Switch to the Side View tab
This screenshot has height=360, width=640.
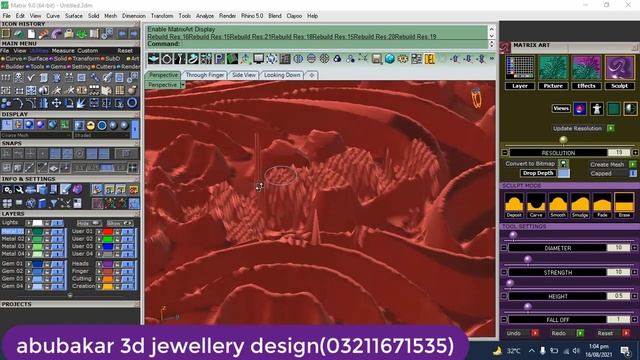244,75
